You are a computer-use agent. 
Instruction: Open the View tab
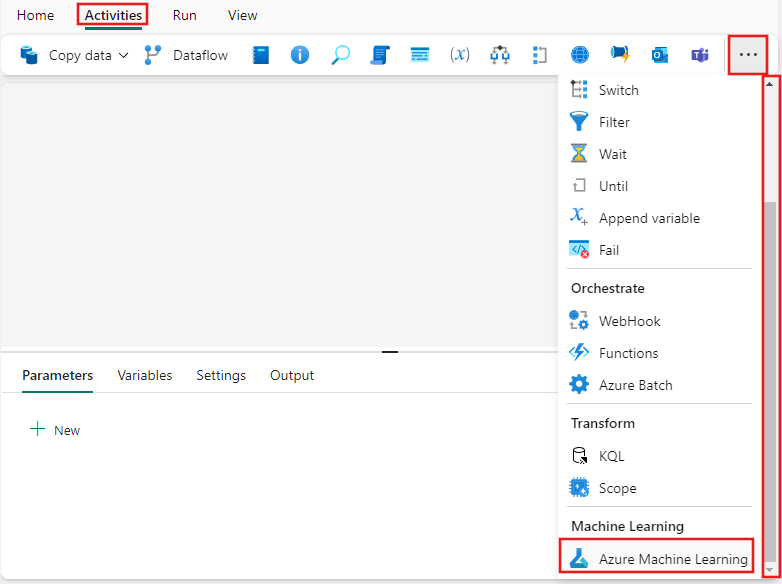pos(242,15)
